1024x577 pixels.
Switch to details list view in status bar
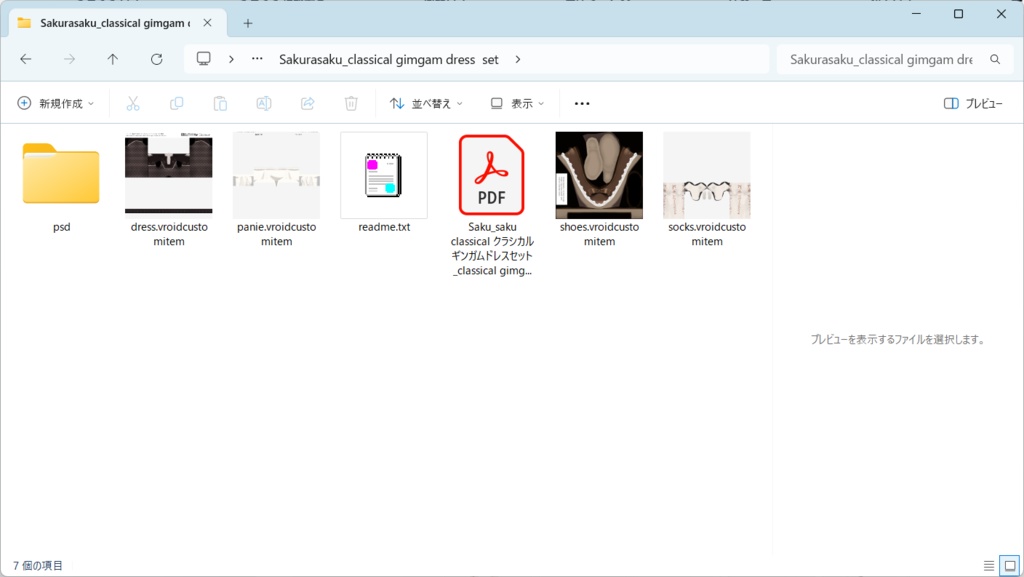click(x=989, y=565)
